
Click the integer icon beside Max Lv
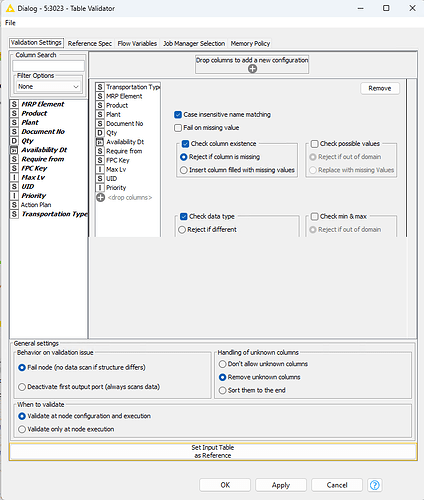(x=14, y=177)
